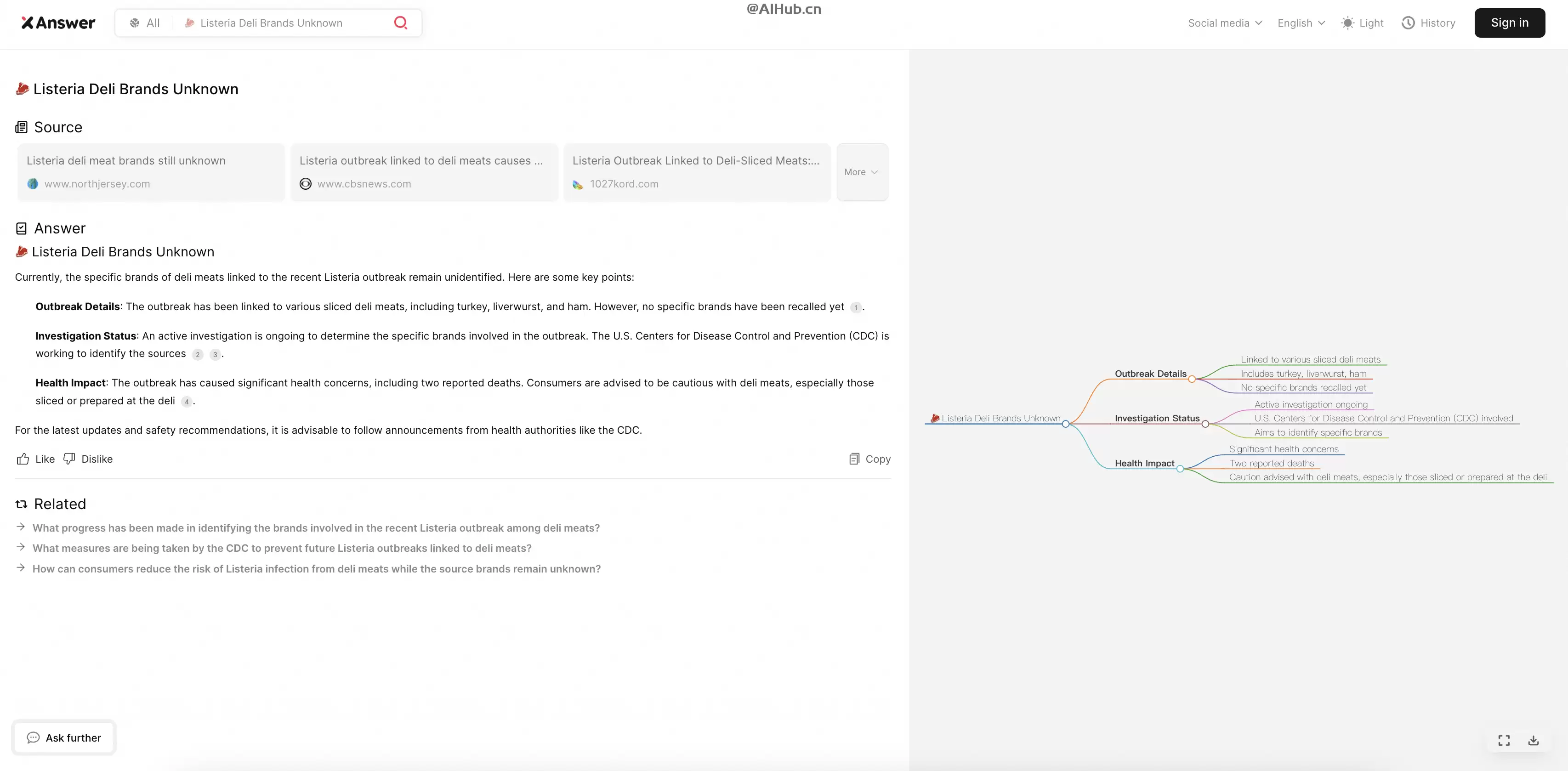Enter fullscreen for the mind map
Viewport: 1568px width, 771px height.
click(1504, 741)
